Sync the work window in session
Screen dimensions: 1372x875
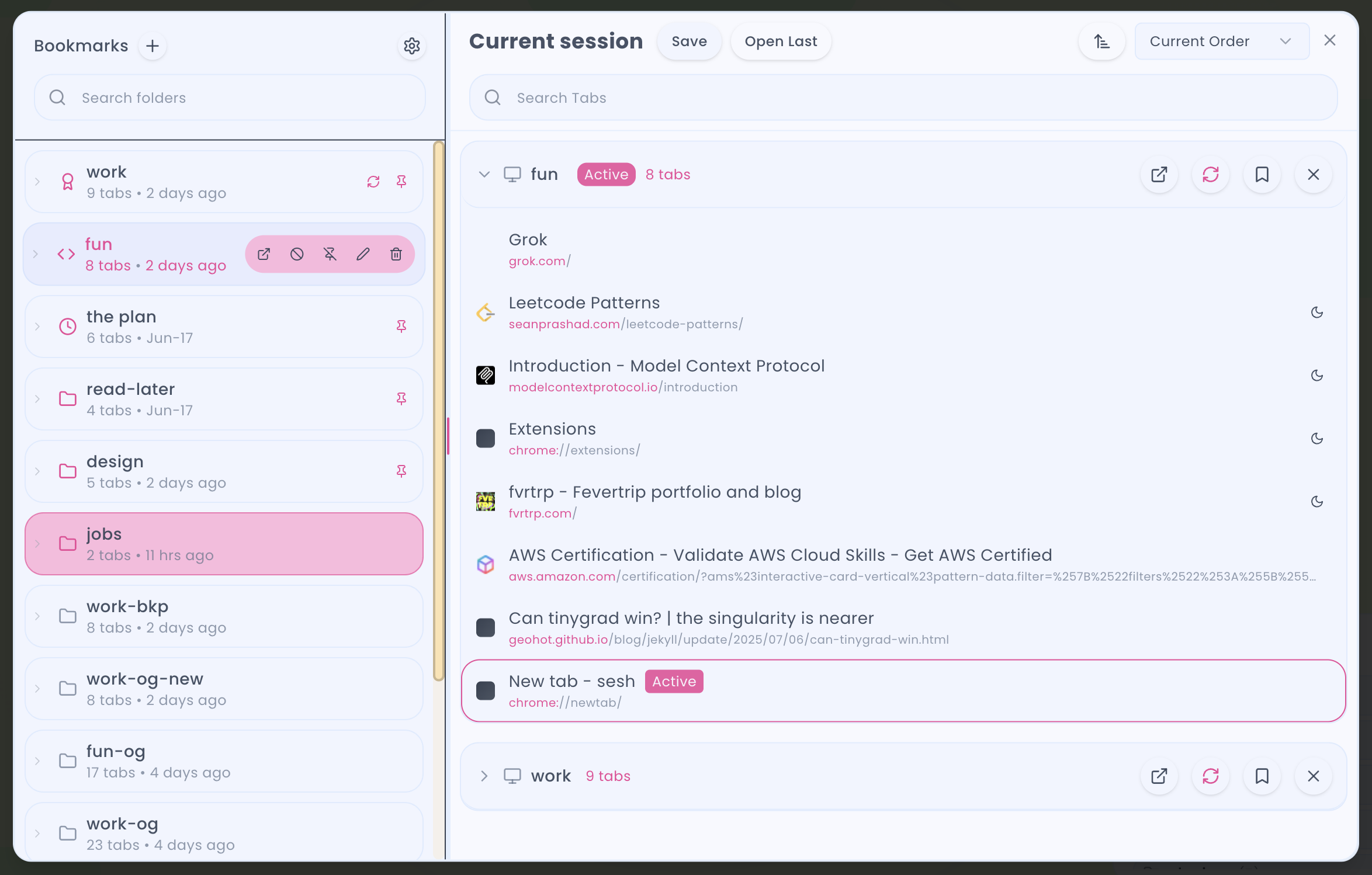pyautogui.click(x=1211, y=776)
